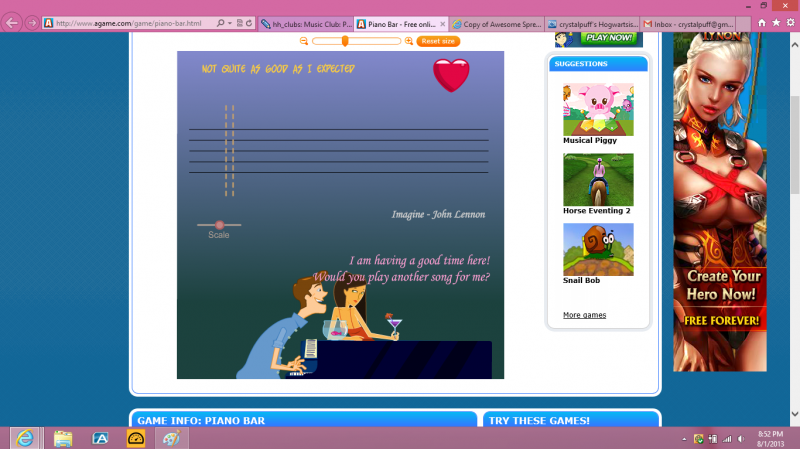Image resolution: width=800 pixels, height=449 pixels.
Task: Show hidden tray icons arrow
Action: click(x=684, y=439)
